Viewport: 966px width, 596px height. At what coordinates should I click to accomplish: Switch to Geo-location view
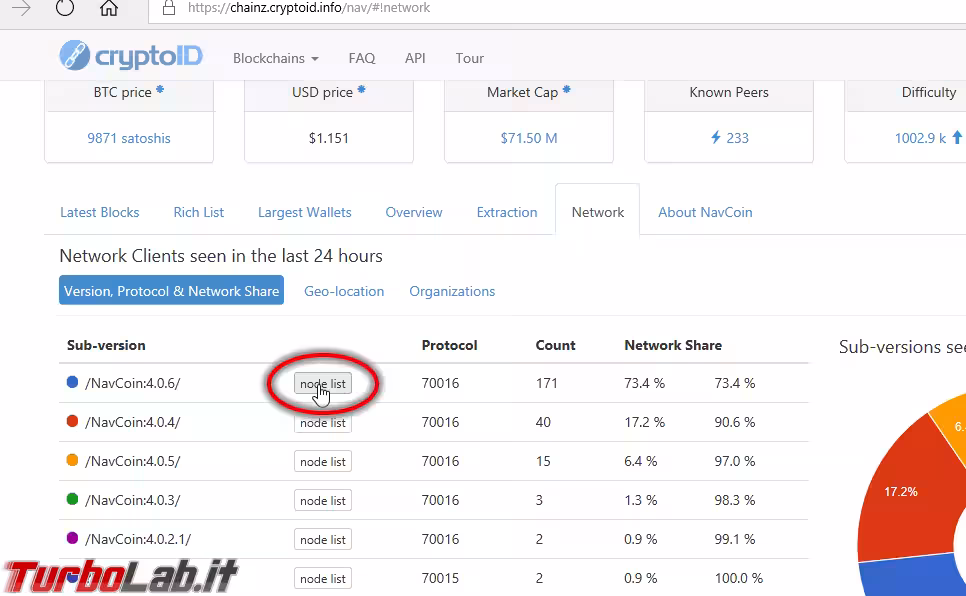coord(344,291)
